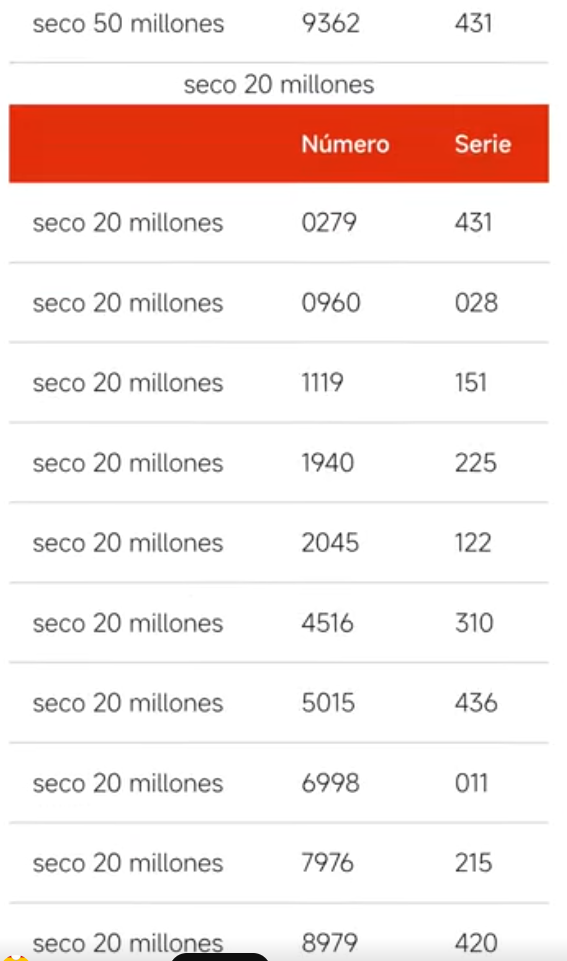Viewport: 567px width, 961px height.
Task: Click number 6998 in the table
Action: tap(330, 783)
